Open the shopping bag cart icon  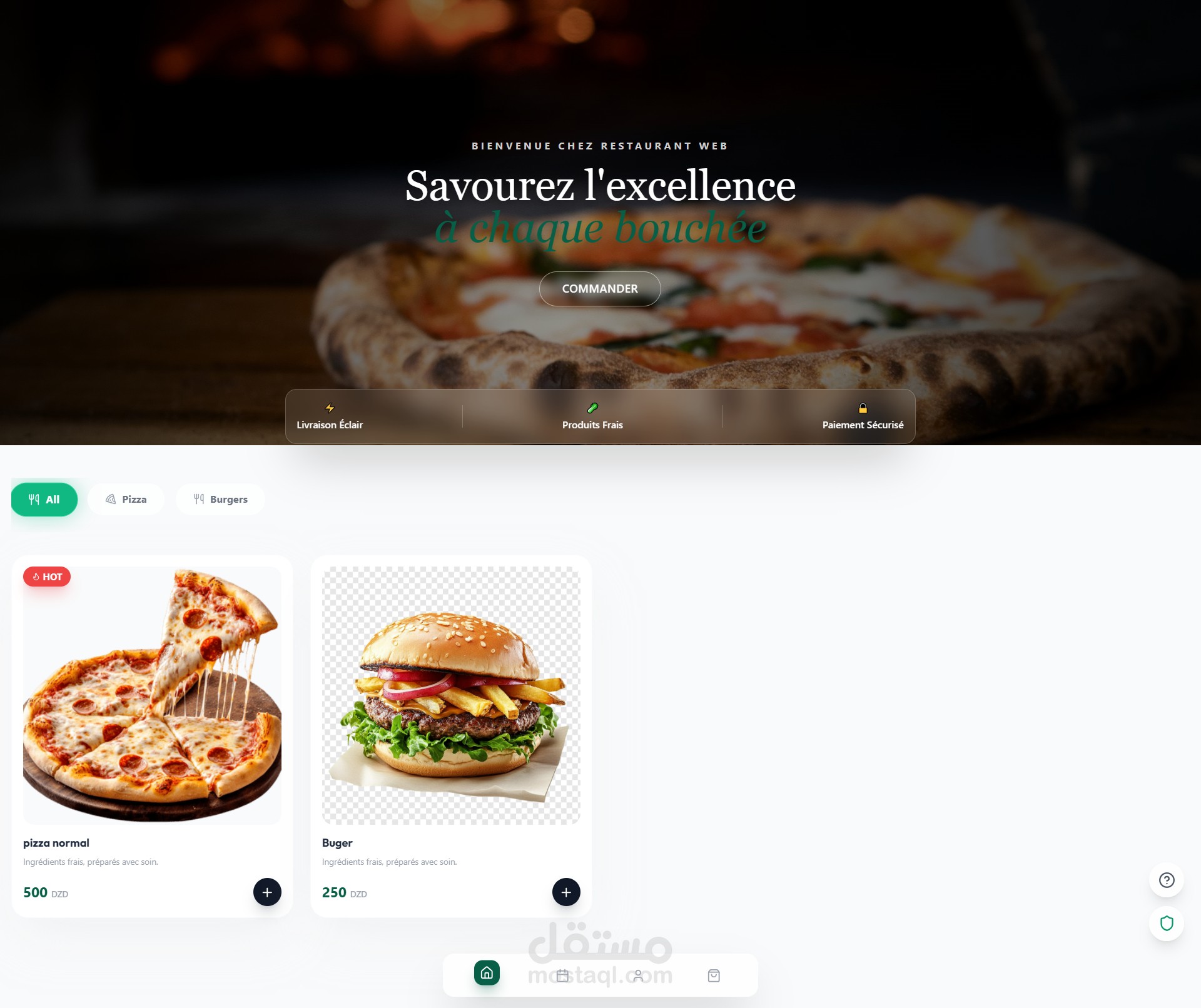point(714,975)
